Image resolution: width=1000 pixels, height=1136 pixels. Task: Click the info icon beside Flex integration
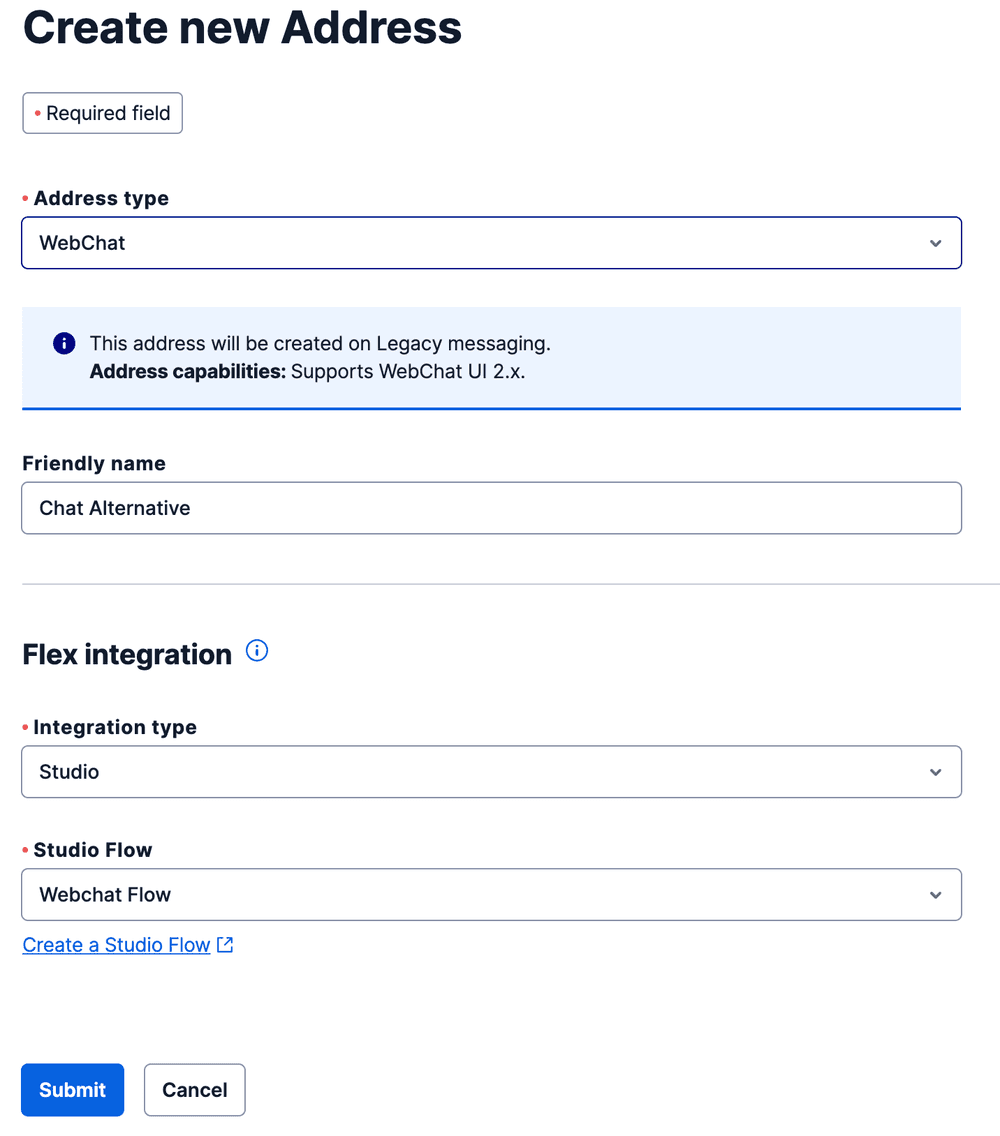pyautogui.click(x=257, y=651)
